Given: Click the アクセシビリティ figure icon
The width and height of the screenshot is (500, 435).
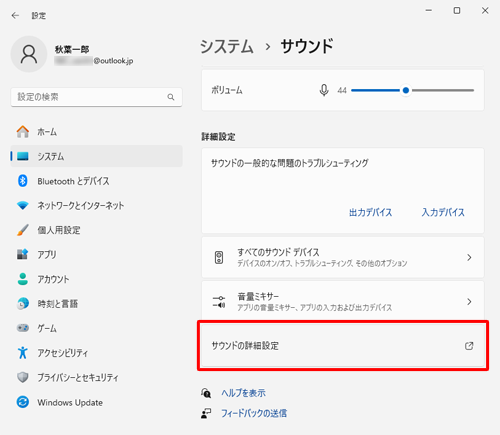Looking at the screenshot, I should coord(23,353).
